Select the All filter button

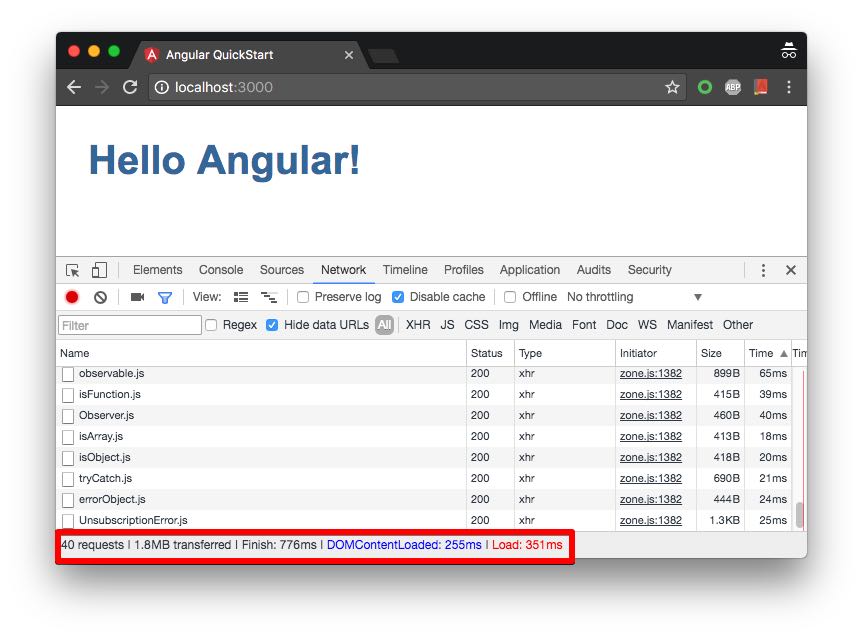[x=384, y=325]
